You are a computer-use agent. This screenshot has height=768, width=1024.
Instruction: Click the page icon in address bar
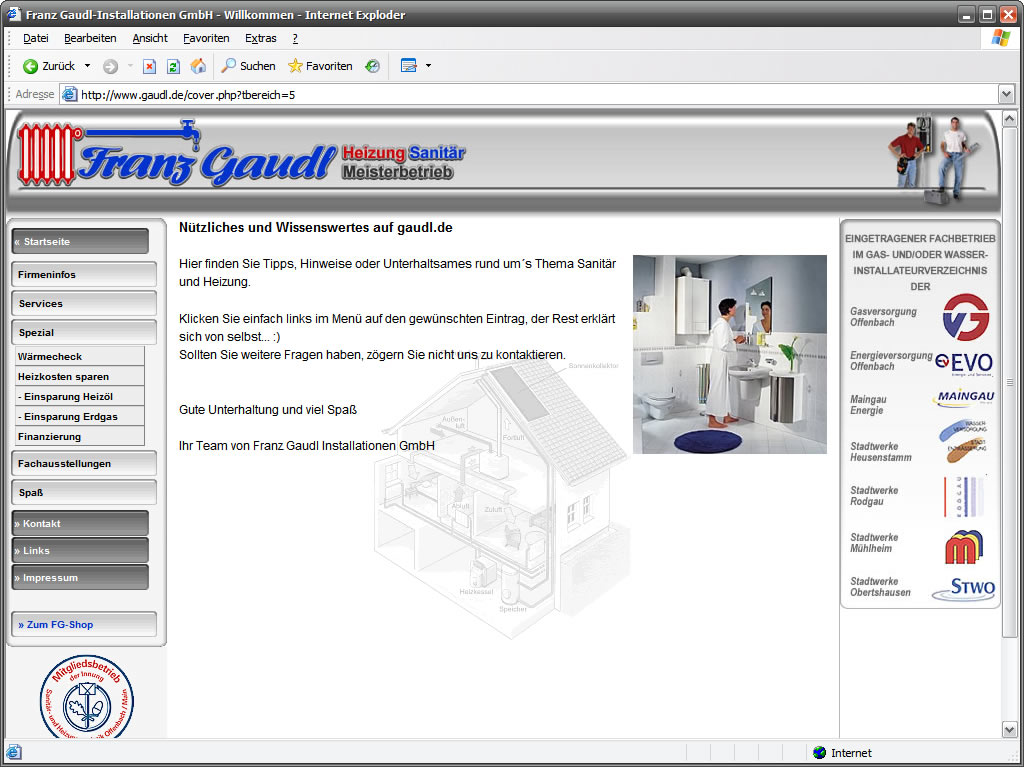click(69, 95)
